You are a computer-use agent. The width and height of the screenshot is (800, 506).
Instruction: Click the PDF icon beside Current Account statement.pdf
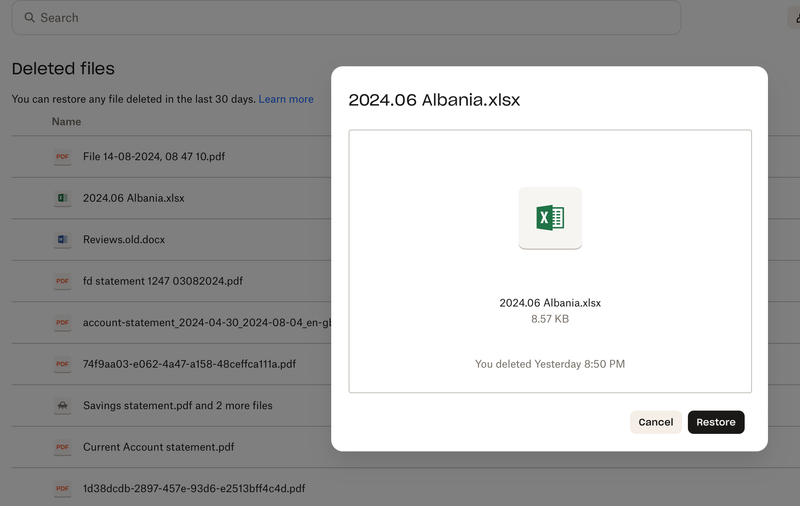(x=63, y=447)
